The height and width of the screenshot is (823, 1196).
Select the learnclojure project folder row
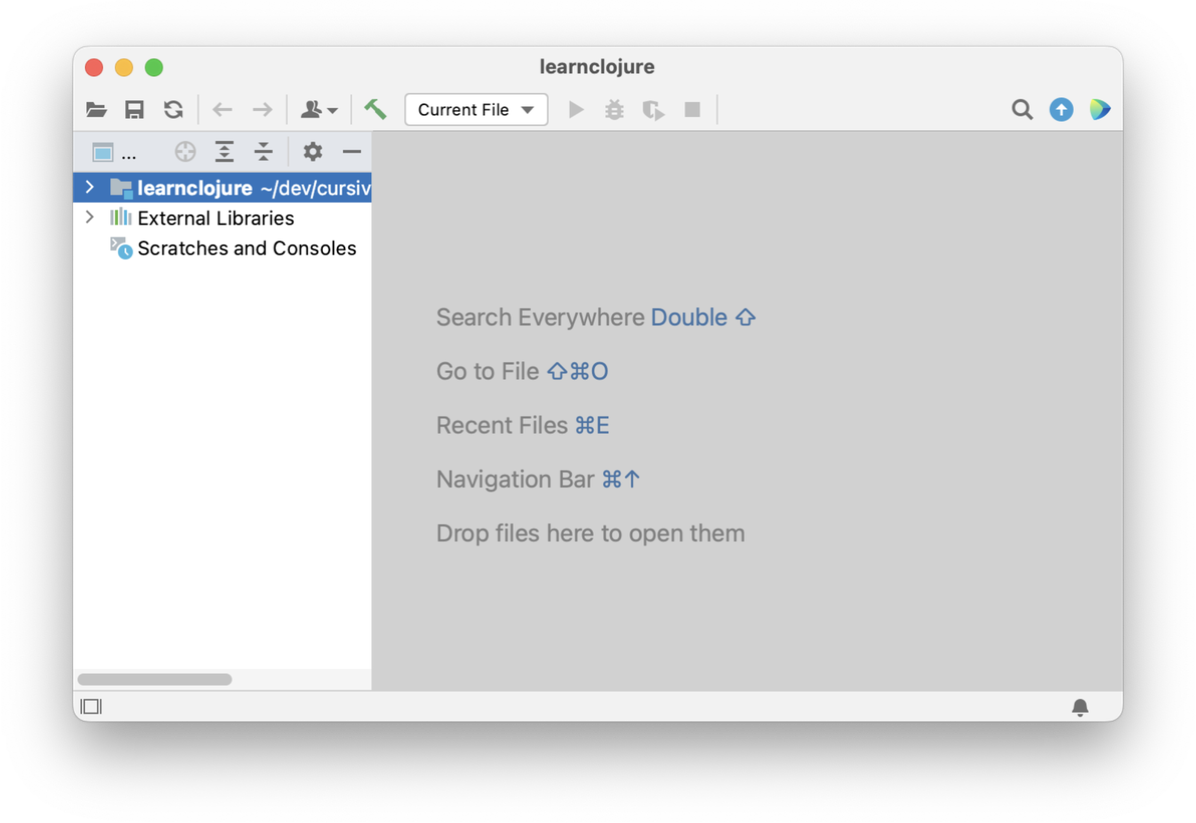pos(222,188)
